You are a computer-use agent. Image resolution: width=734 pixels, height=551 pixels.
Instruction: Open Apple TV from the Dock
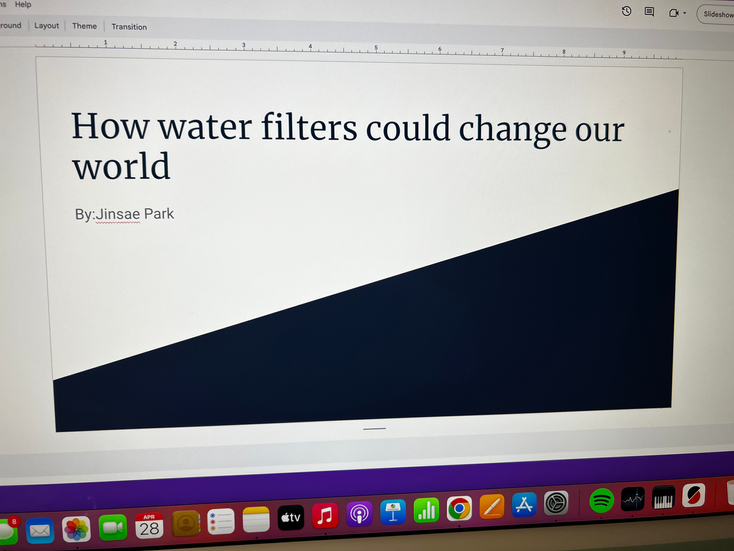291,517
